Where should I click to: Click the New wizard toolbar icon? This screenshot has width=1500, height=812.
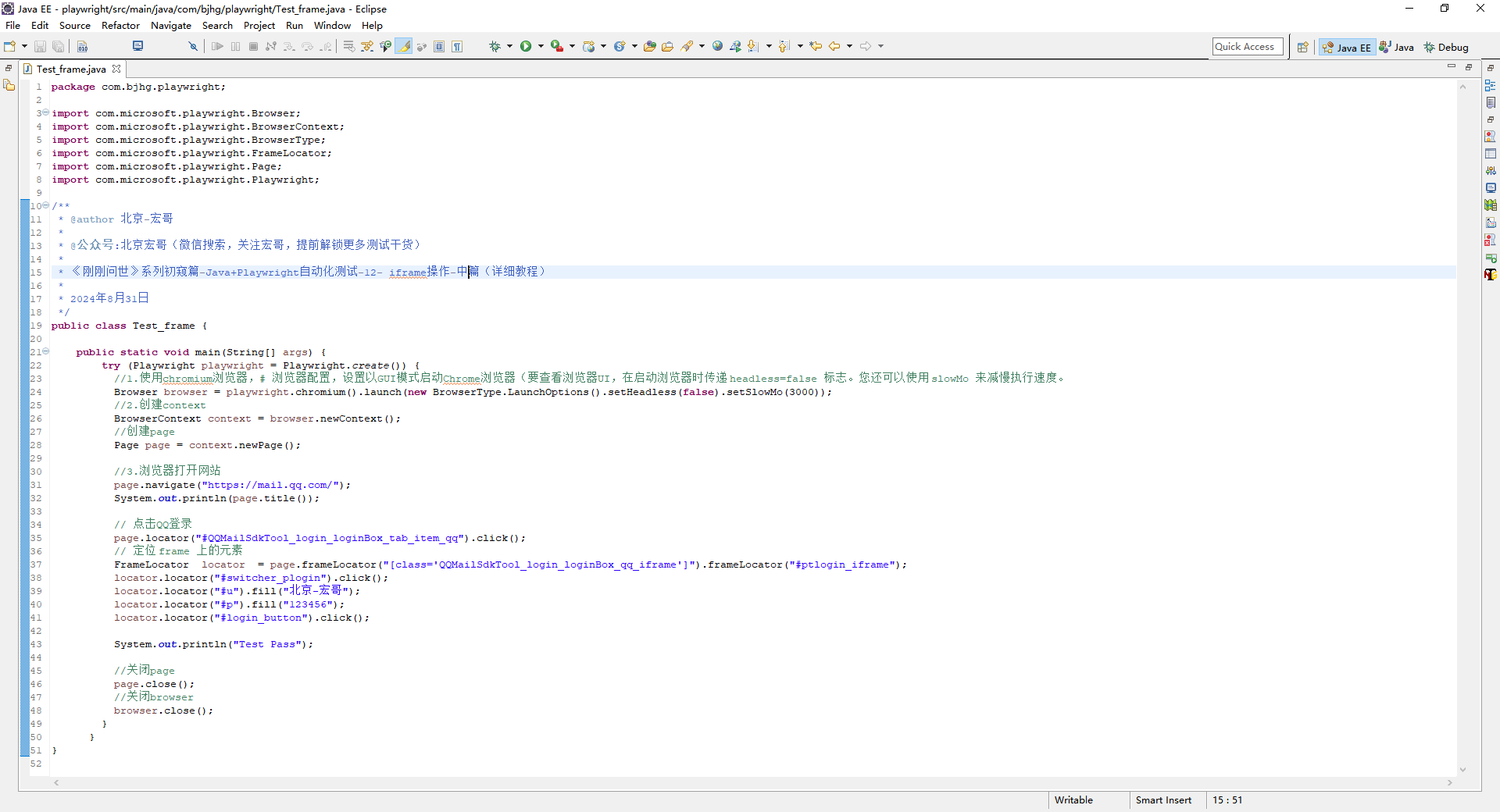9,47
